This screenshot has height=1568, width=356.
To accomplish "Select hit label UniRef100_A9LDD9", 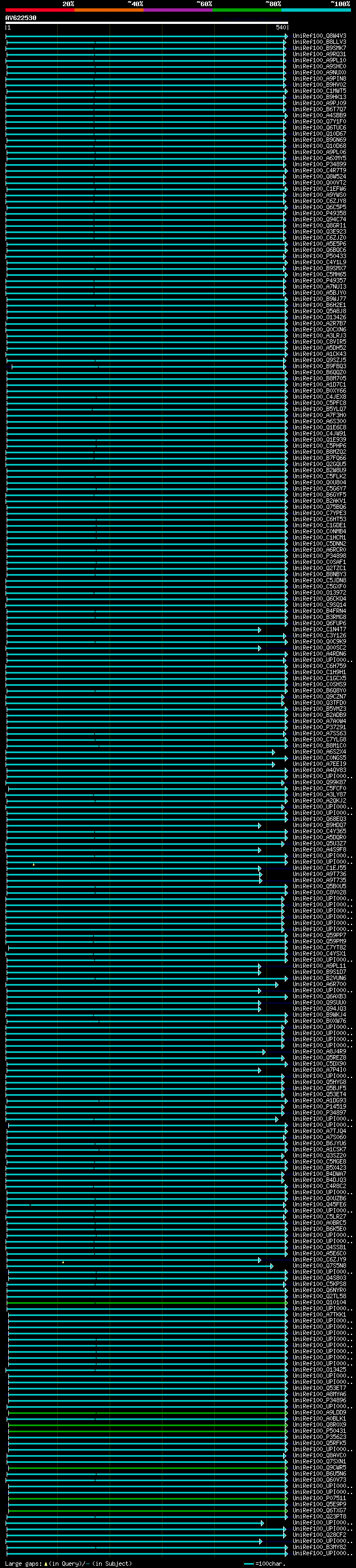I will 319,1412.
